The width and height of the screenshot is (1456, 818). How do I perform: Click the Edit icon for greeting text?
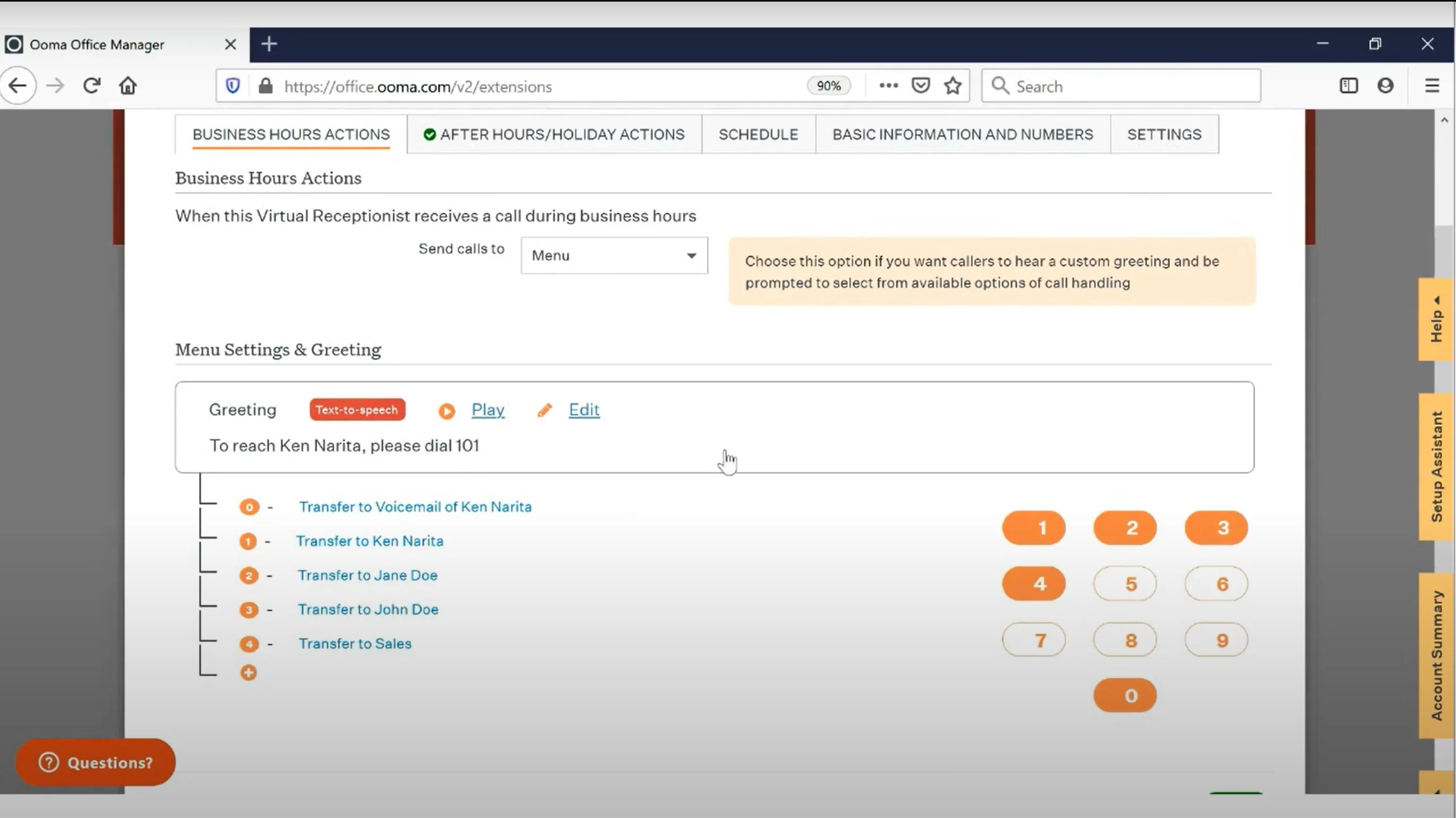click(546, 409)
